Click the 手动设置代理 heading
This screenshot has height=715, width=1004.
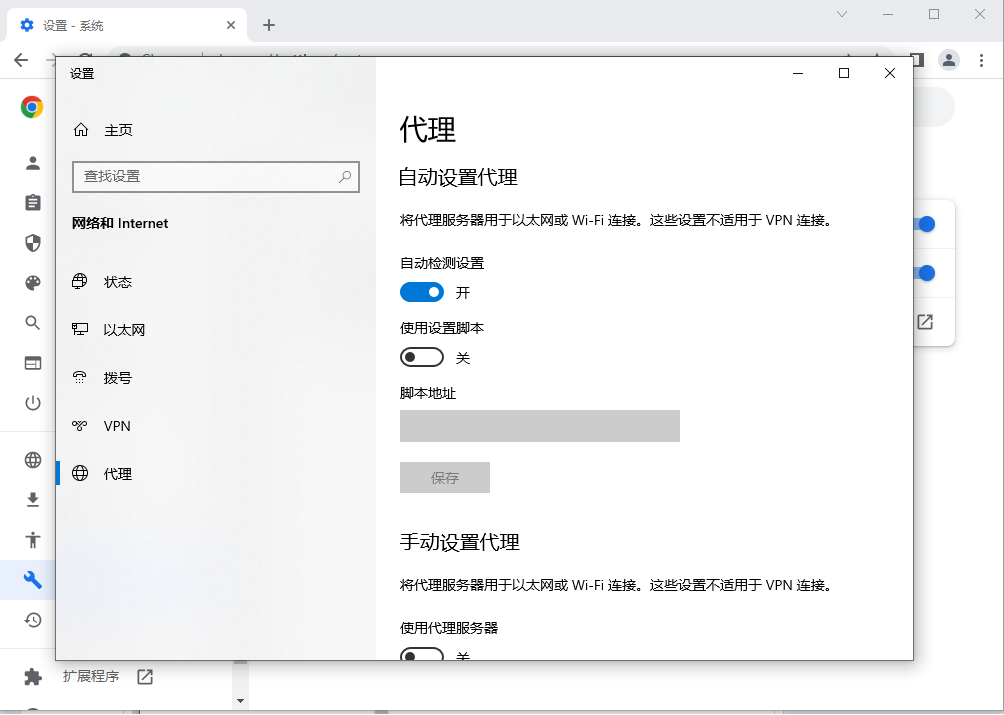click(460, 542)
